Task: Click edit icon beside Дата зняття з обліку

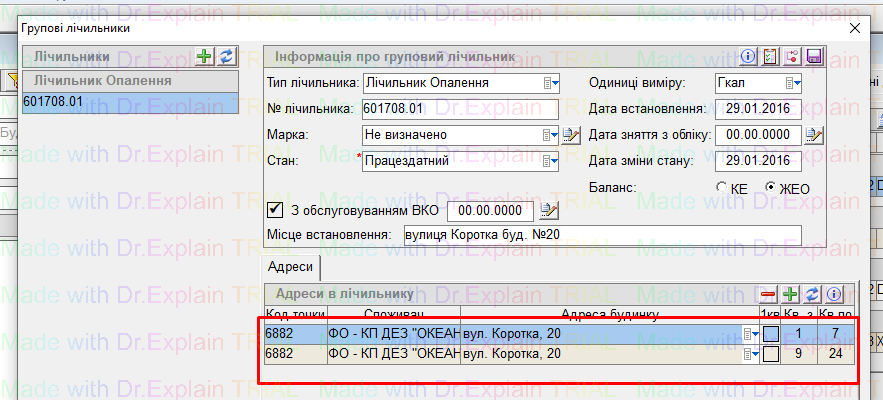Action: (x=814, y=134)
